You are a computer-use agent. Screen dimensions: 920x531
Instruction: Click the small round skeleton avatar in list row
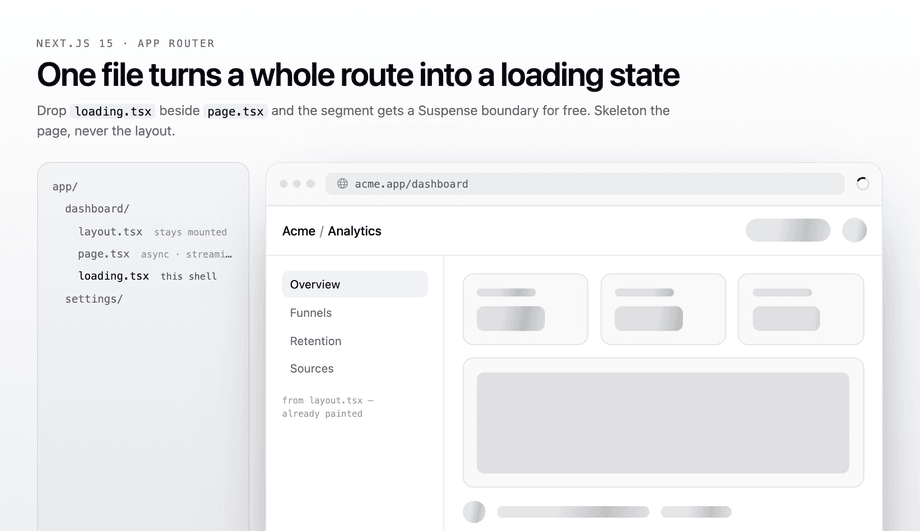click(474, 512)
